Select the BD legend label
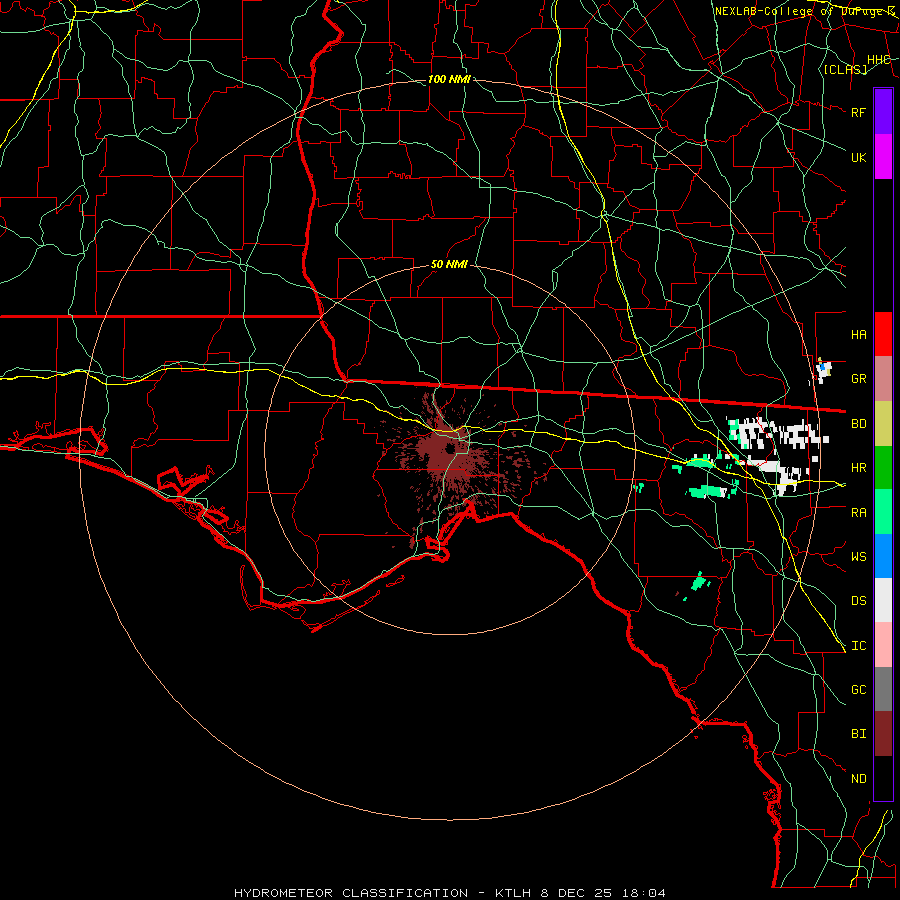Image resolution: width=900 pixels, height=900 pixels. [x=859, y=424]
